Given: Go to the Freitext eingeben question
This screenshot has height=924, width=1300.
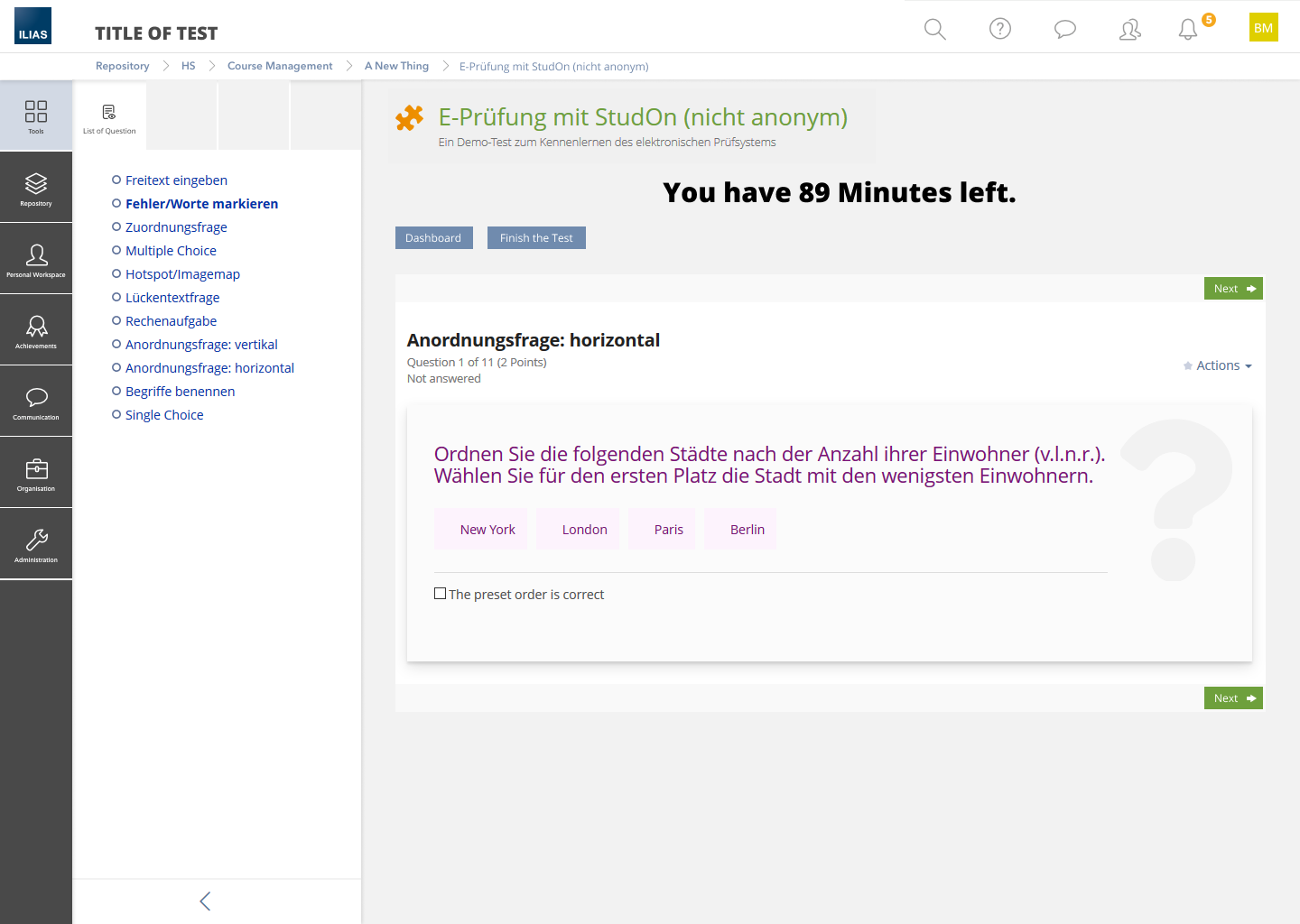Looking at the screenshot, I should 176,180.
